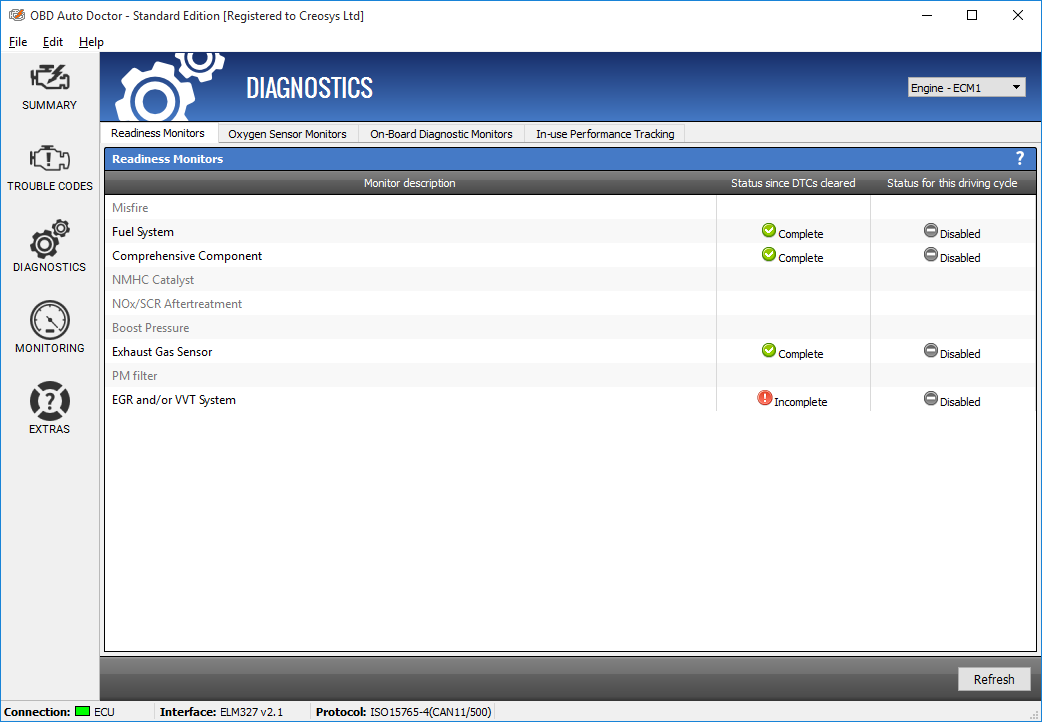
Task: Click Complete status text for Fuel System
Action: [801, 234]
